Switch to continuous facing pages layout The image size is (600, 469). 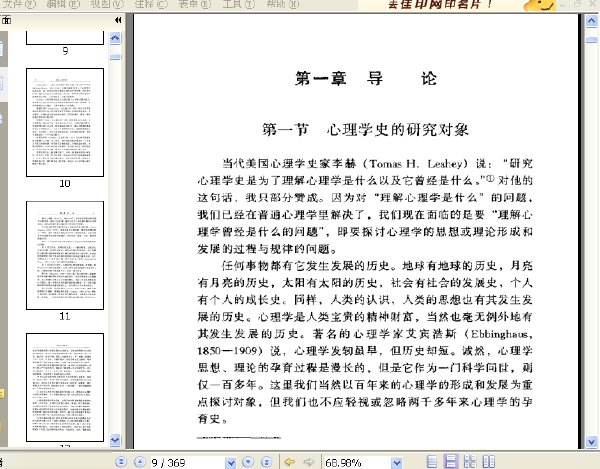point(470,461)
